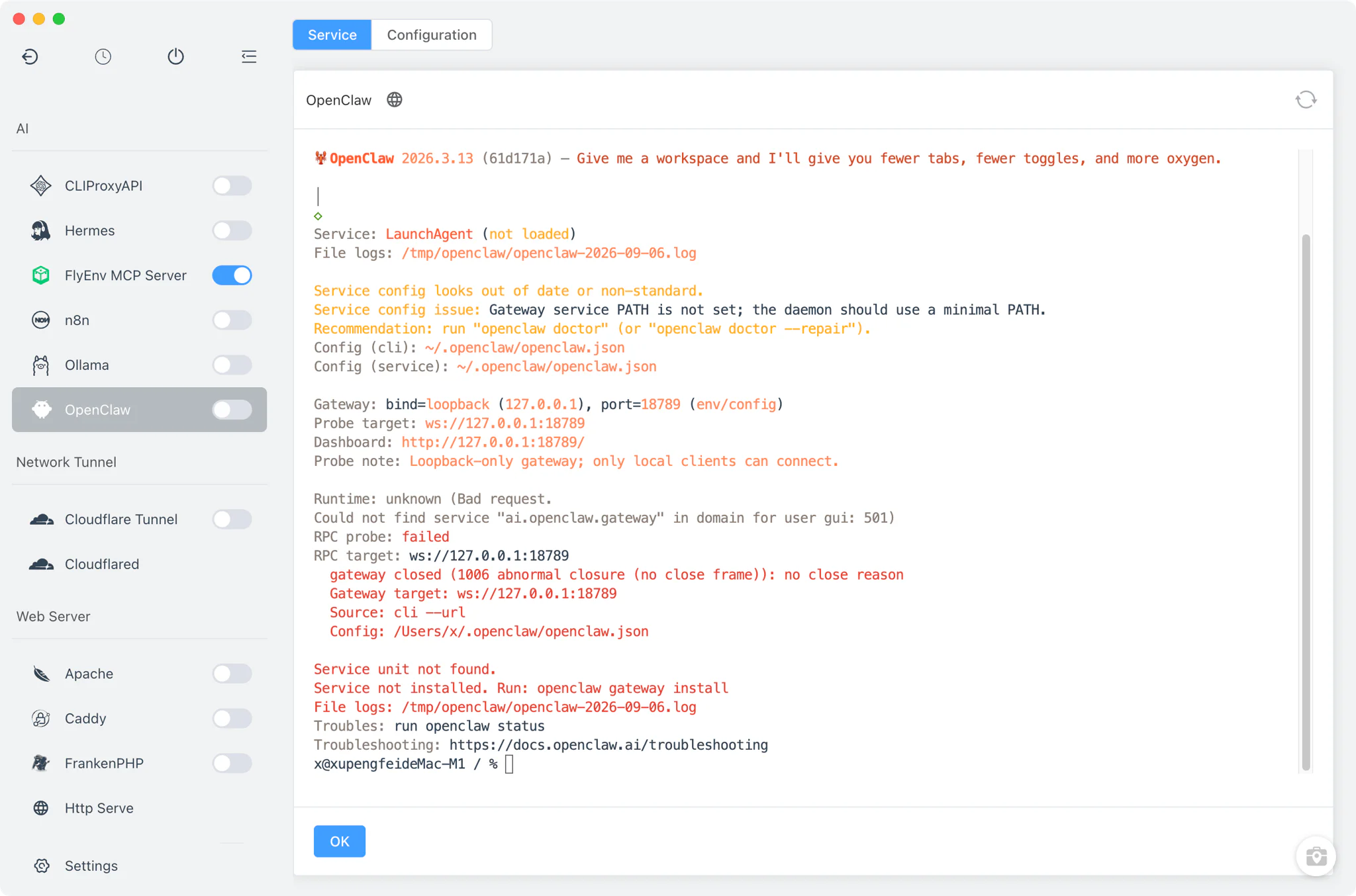Click the 'Probe target: ws://127.0.0.1:18789' line
Image resolution: width=1356 pixels, height=896 pixels.
point(449,424)
